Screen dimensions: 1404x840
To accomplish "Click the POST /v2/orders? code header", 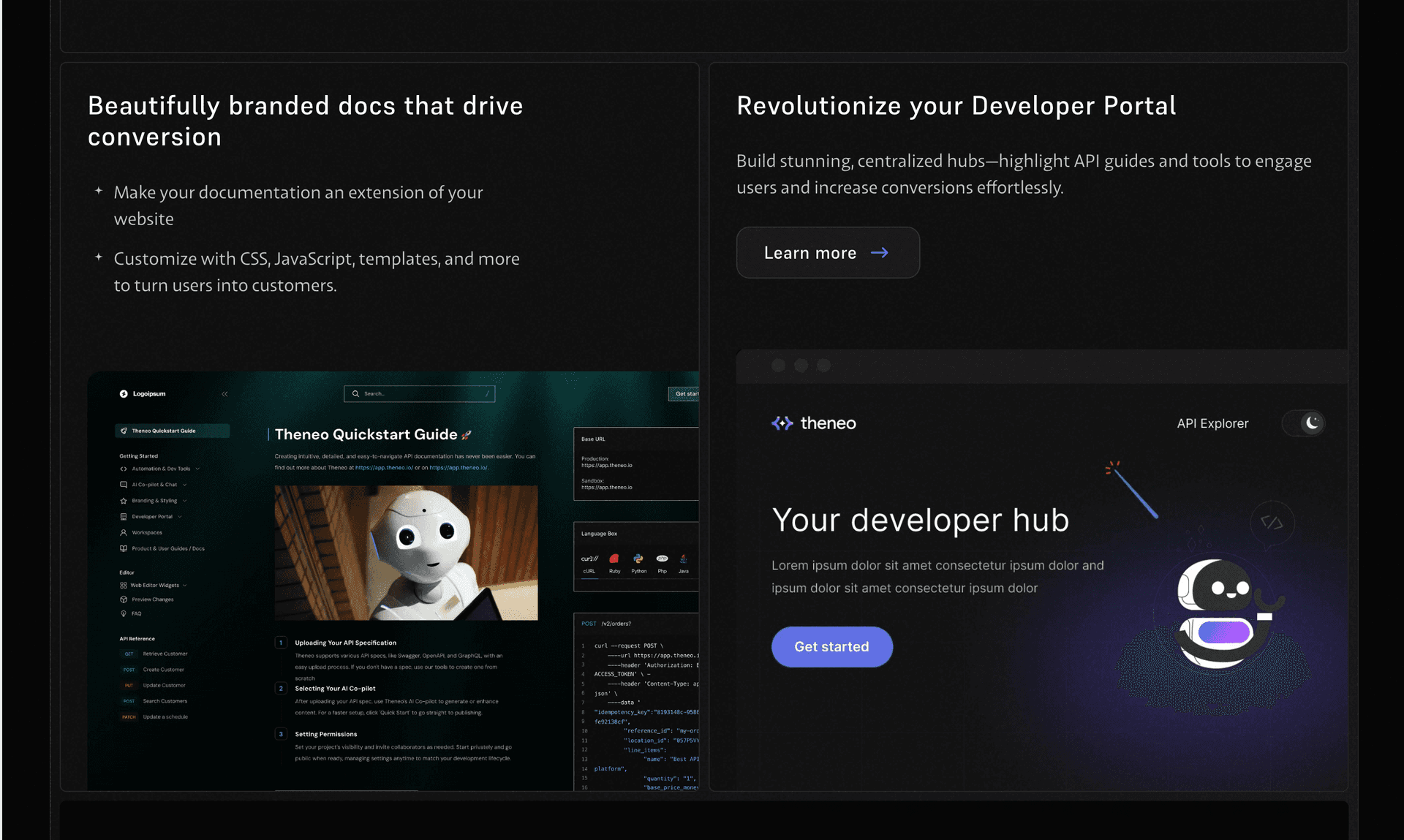I will (x=606, y=624).
